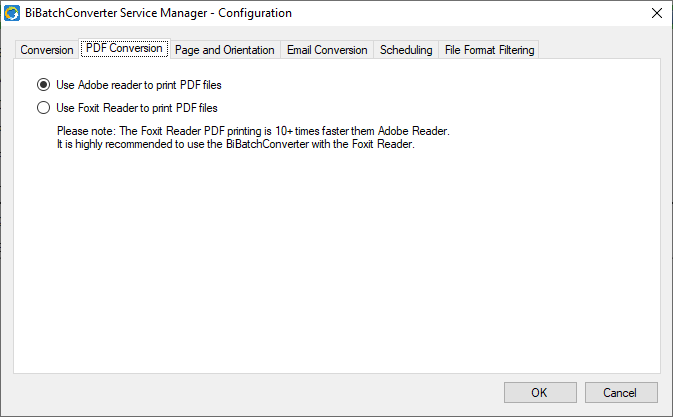Select the Foxit Reader radio button circle
This screenshot has width=673, height=417.
click(x=43, y=107)
